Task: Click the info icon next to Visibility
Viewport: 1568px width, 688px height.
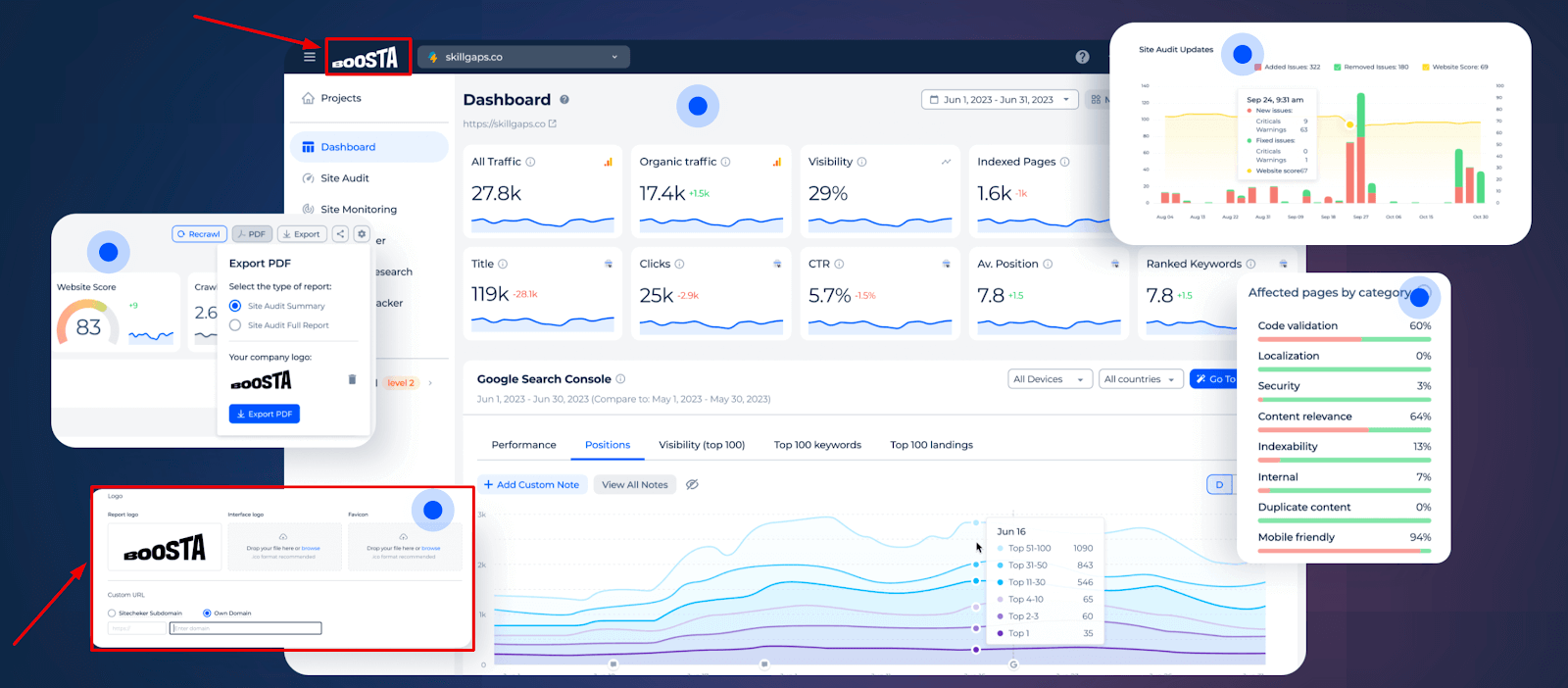Action: [x=861, y=162]
